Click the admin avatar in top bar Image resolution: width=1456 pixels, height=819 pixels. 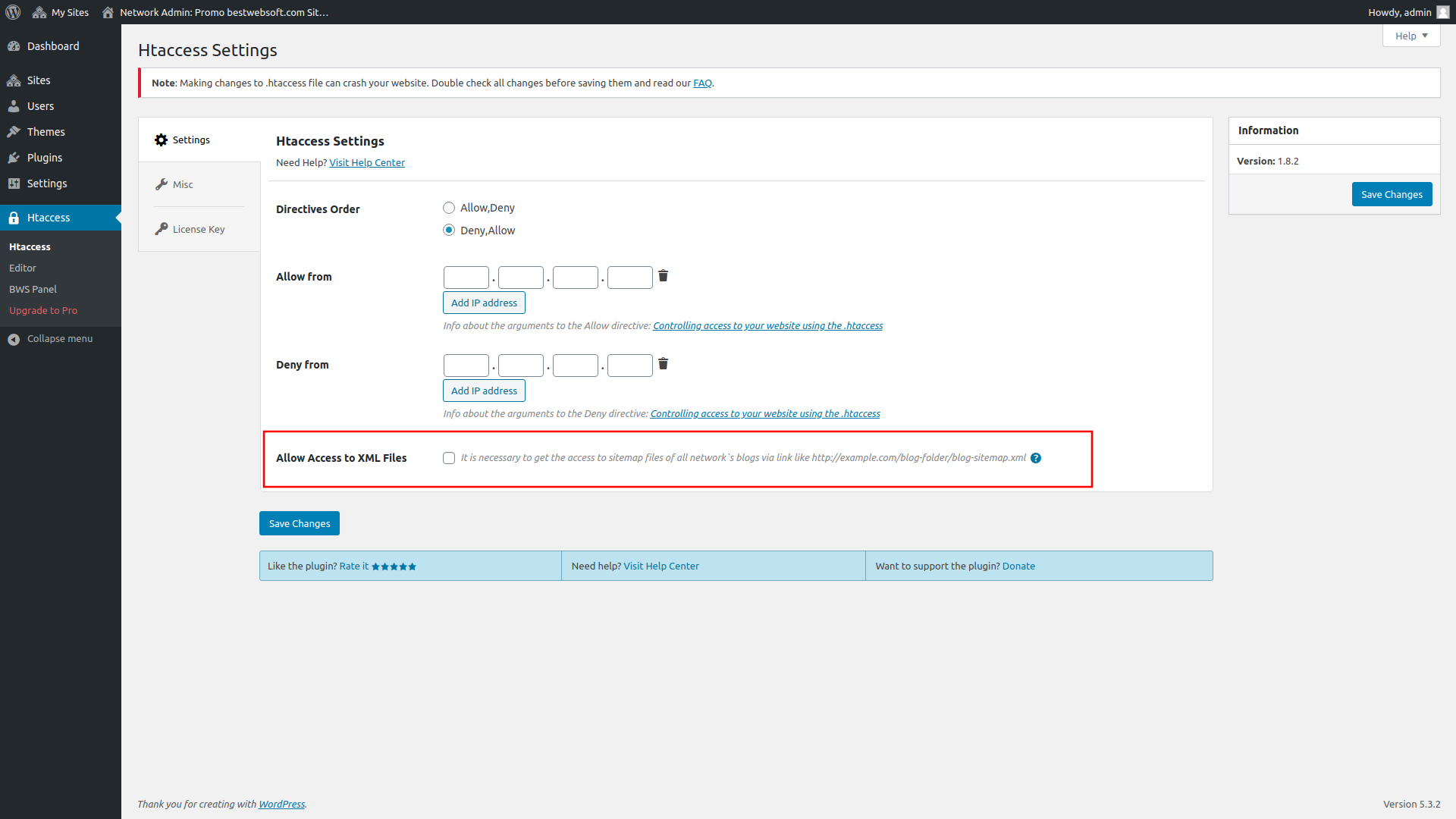click(1442, 12)
